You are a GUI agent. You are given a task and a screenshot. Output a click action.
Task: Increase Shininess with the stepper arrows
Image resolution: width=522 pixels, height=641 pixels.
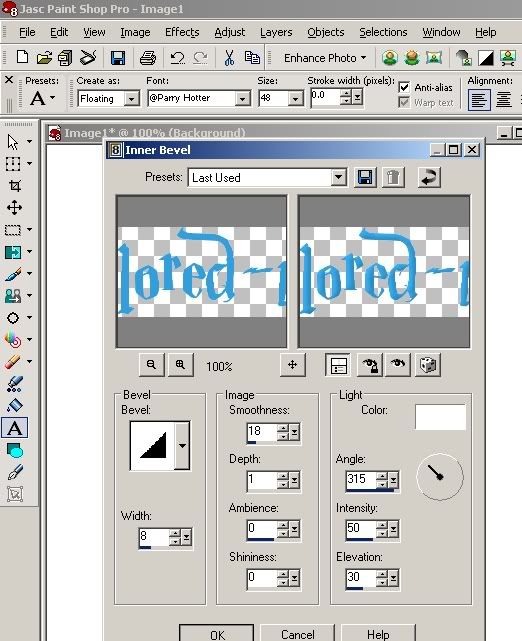pos(283,574)
